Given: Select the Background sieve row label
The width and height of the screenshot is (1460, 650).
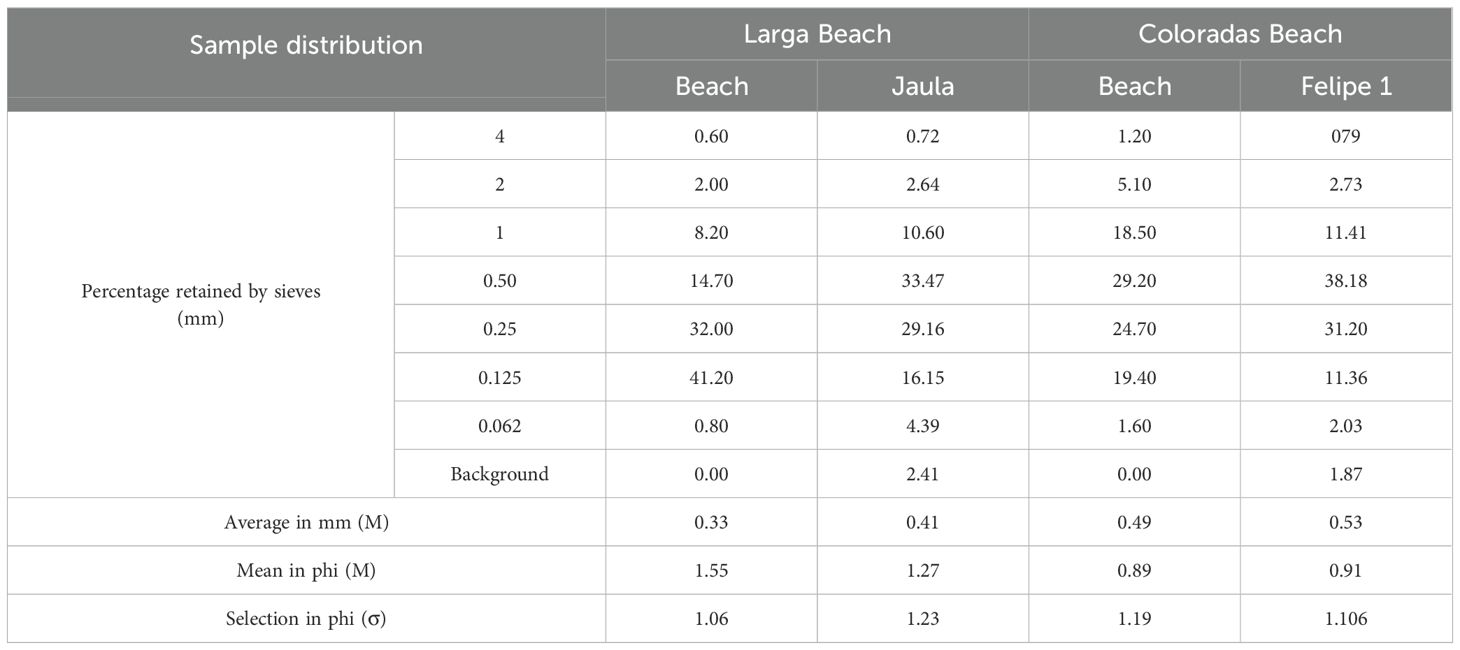Looking at the screenshot, I should tap(499, 474).
